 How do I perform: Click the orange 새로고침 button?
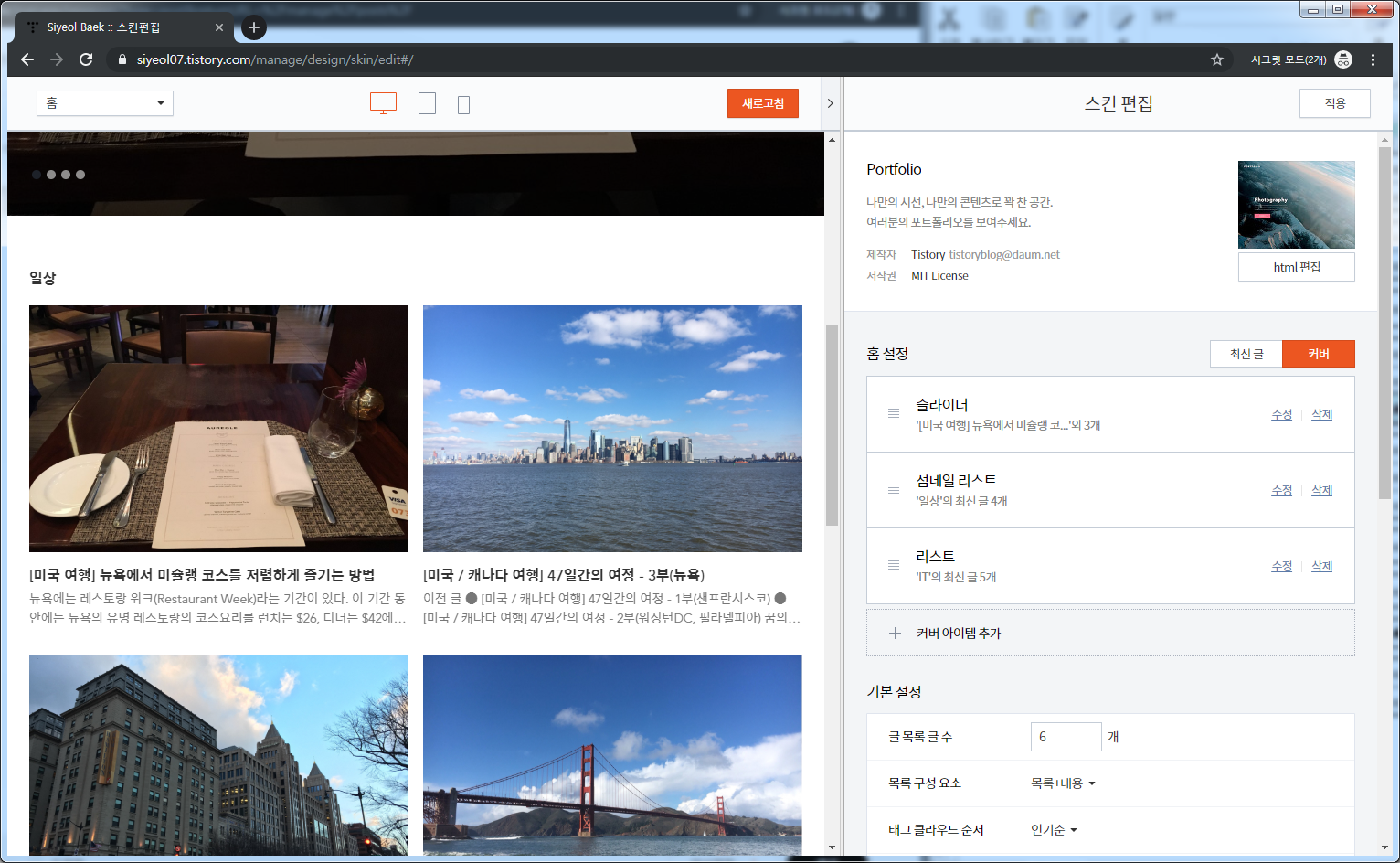click(763, 103)
